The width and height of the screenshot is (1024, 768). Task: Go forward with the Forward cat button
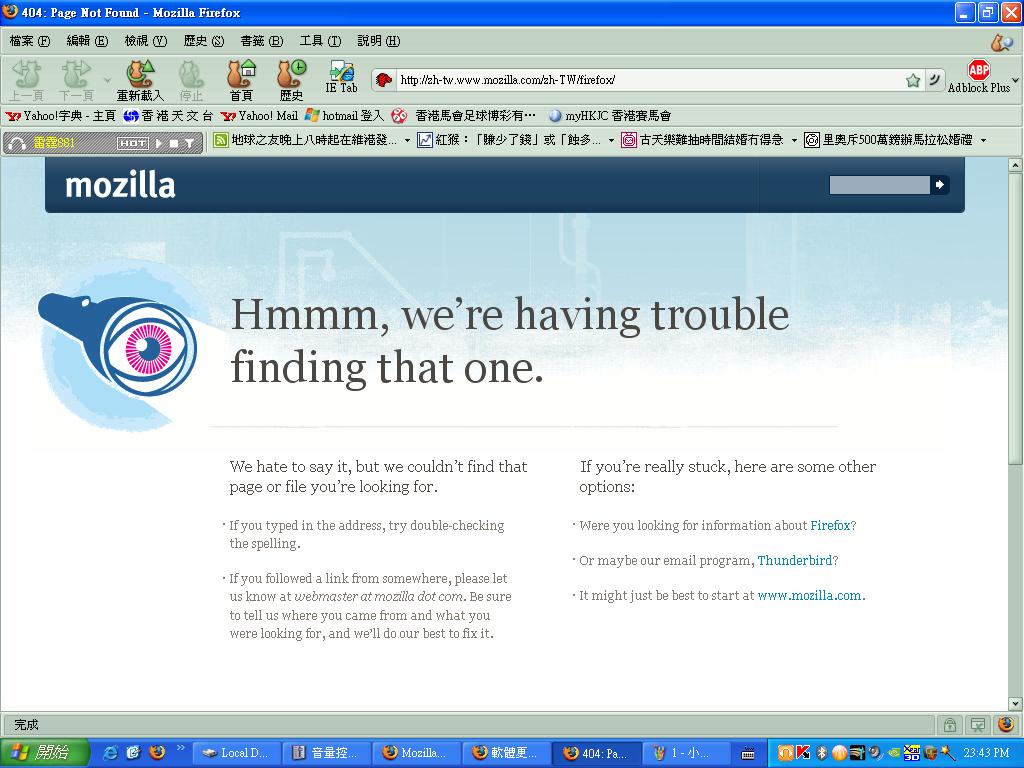click(x=76, y=80)
